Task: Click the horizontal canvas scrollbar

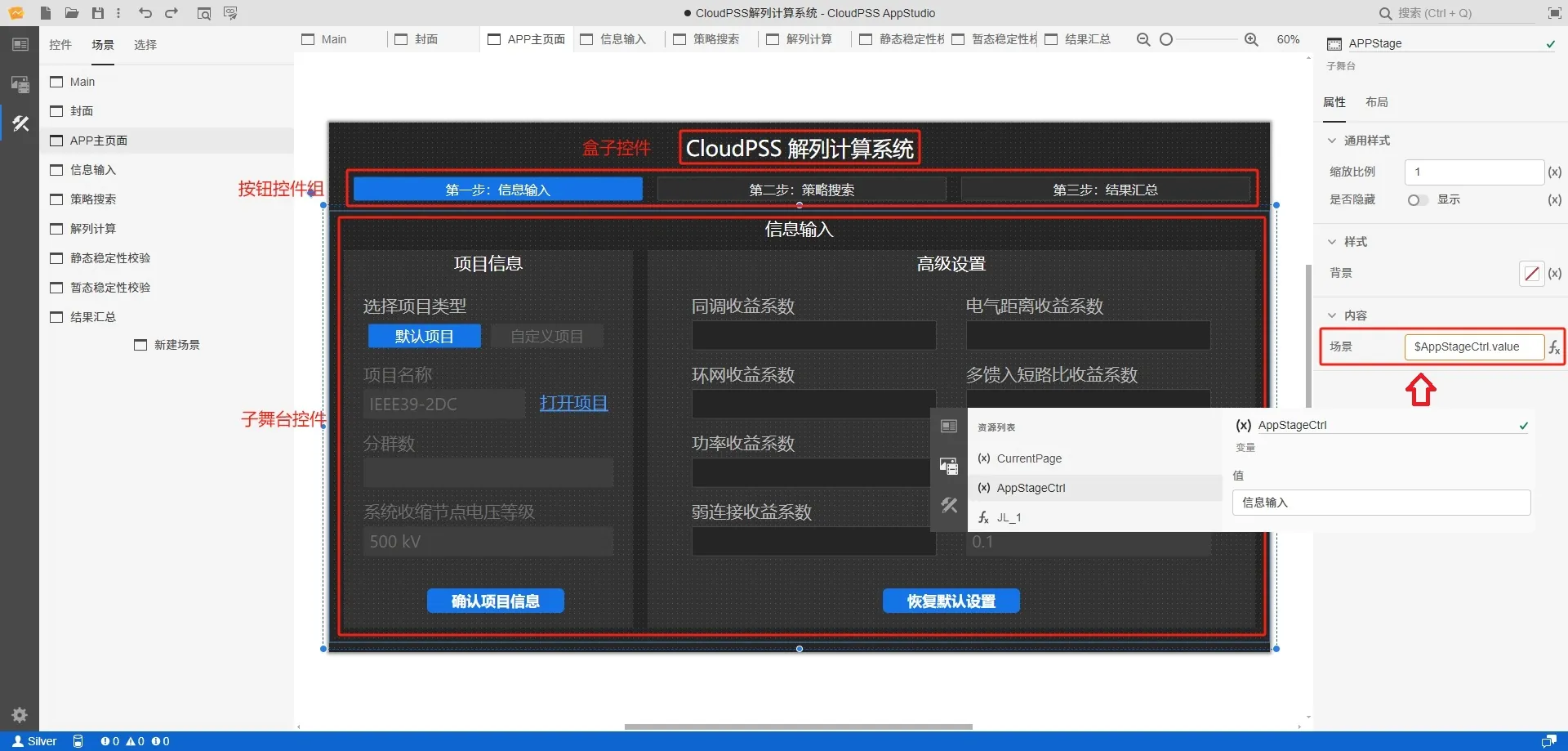Action: point(799,726)
